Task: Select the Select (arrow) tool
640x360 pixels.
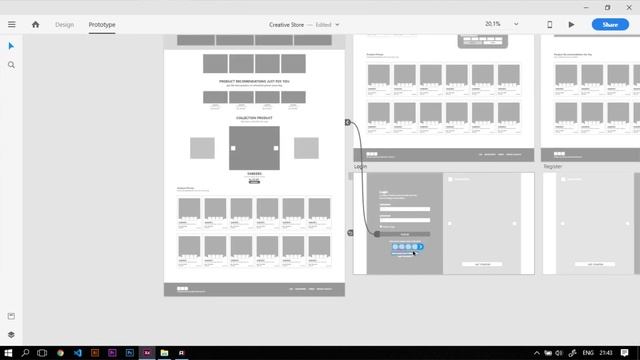Action: (x=11, y=46)
